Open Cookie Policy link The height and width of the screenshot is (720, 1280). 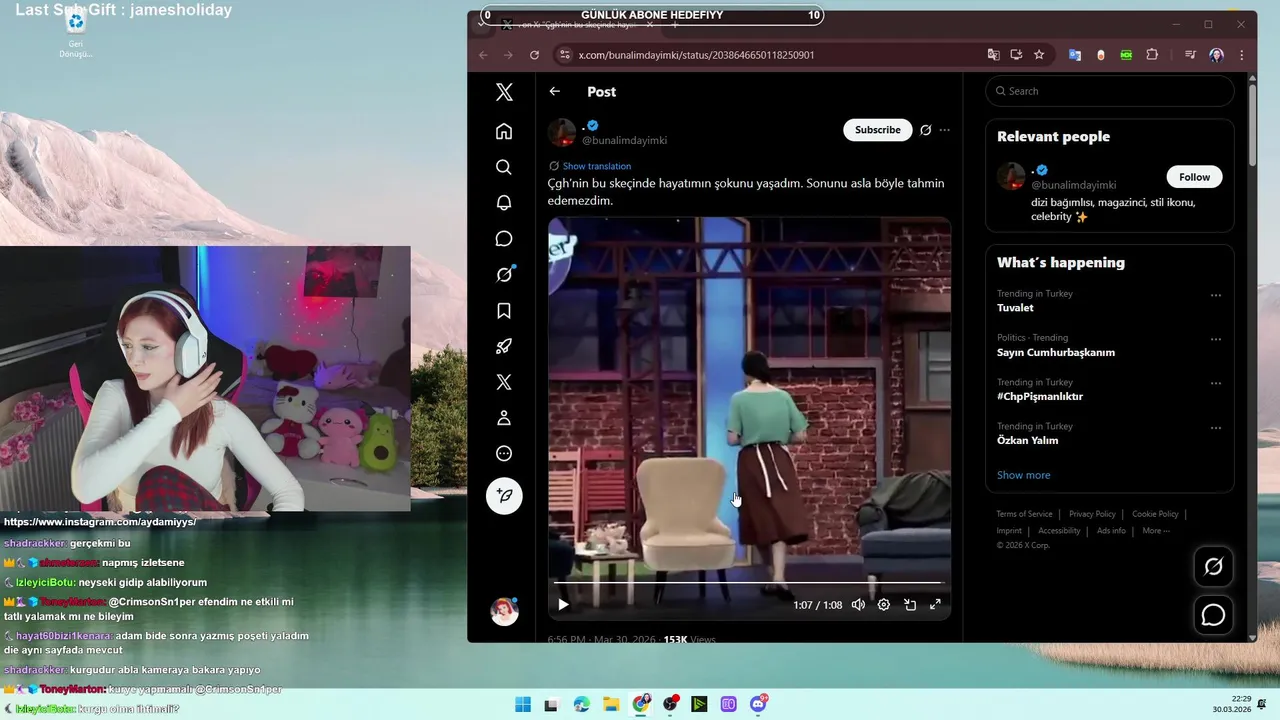(x=1155, y=514)
